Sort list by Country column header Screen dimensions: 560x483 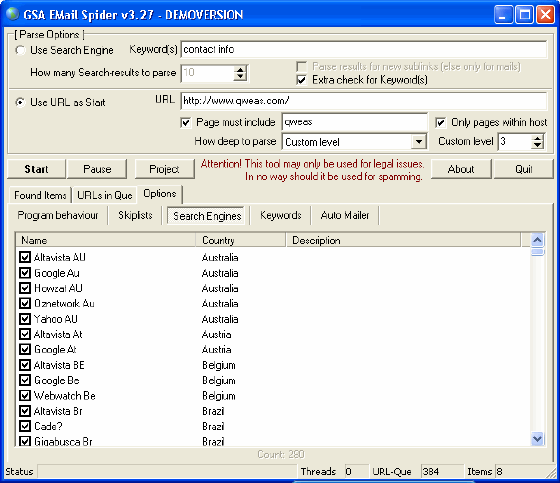point(240,240)
